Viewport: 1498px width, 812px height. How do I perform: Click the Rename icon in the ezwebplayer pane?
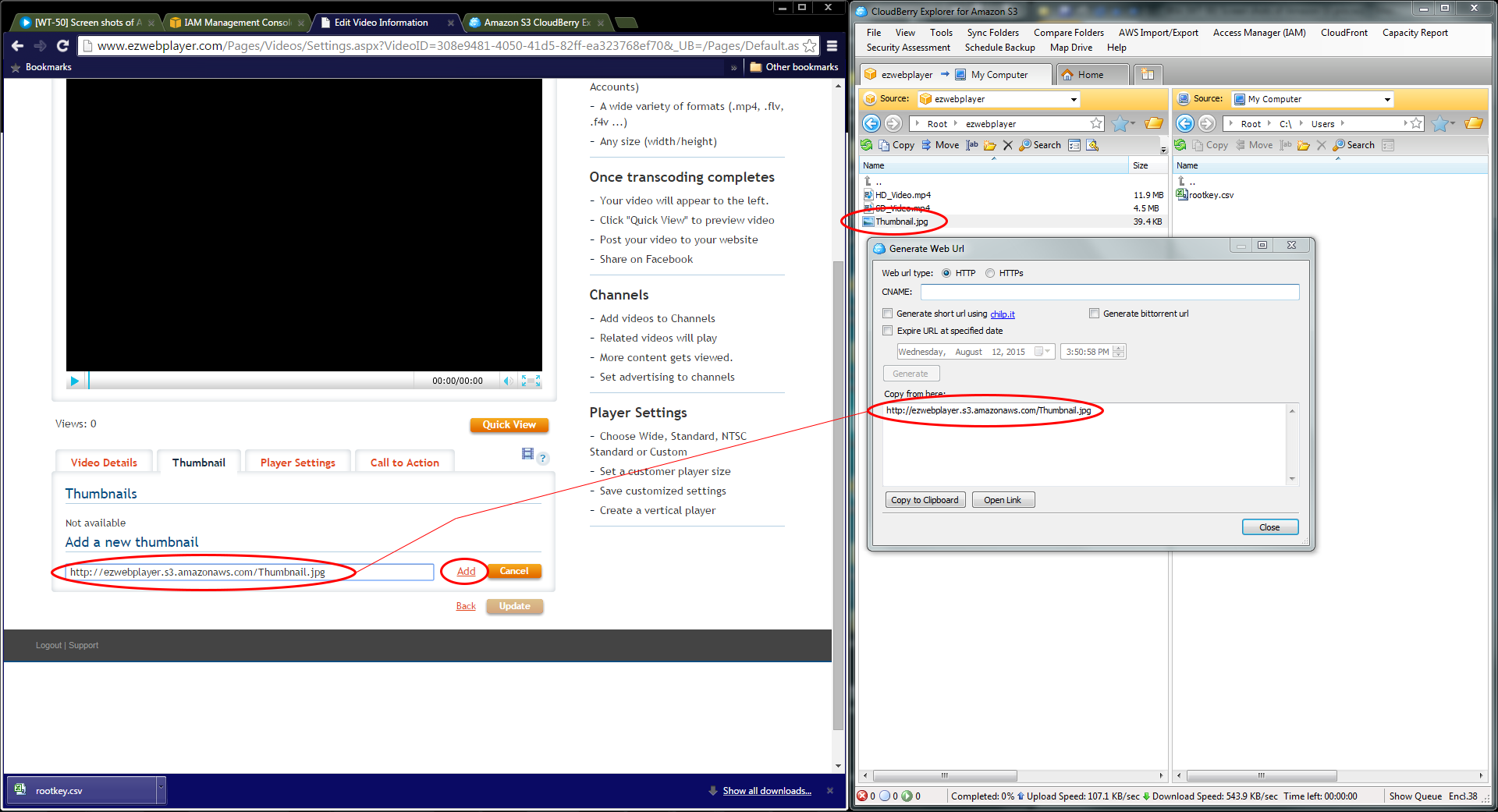972,145
